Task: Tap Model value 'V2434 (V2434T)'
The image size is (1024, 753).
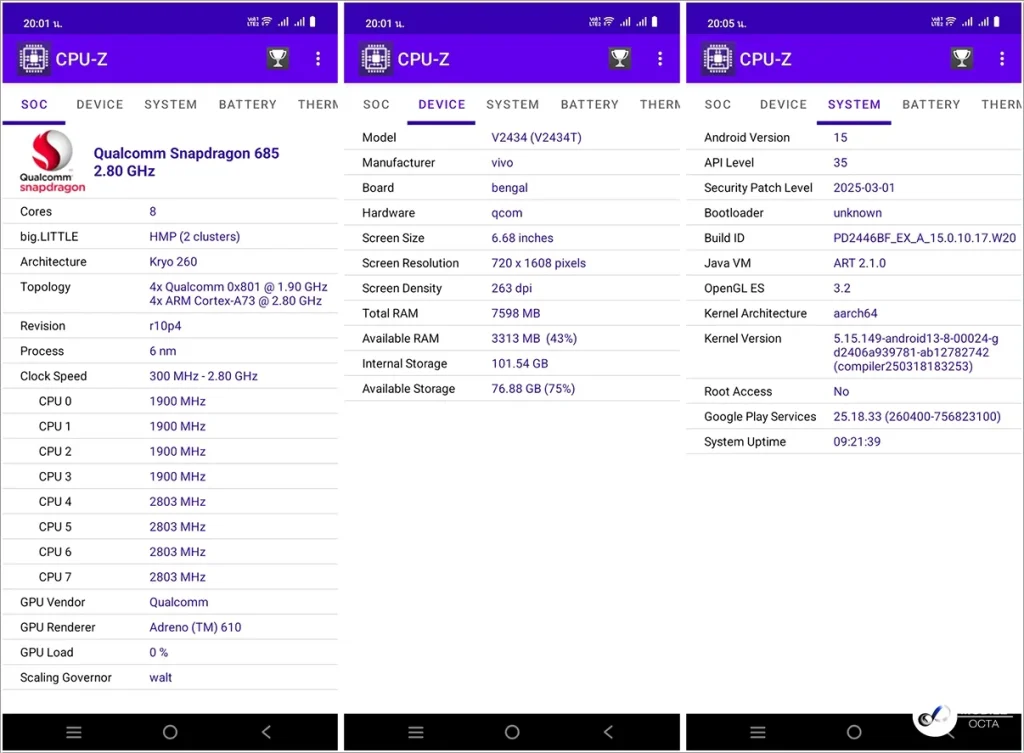Action: (x=536, y=138)
